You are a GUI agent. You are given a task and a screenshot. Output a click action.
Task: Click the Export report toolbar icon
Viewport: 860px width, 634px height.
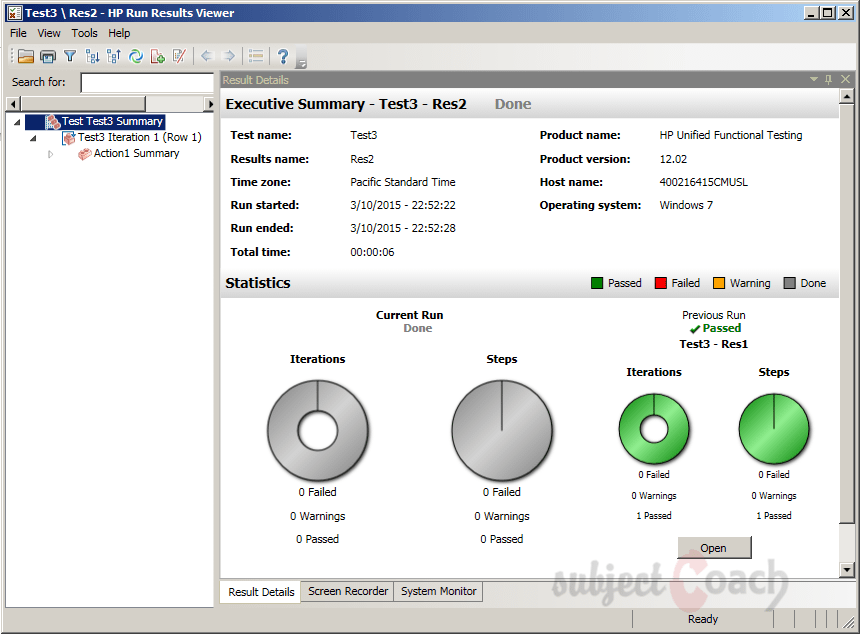coord(157,56)
